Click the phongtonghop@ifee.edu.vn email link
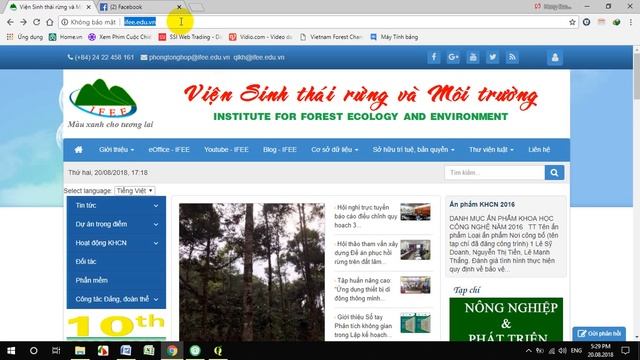 [x=189, y=58]
